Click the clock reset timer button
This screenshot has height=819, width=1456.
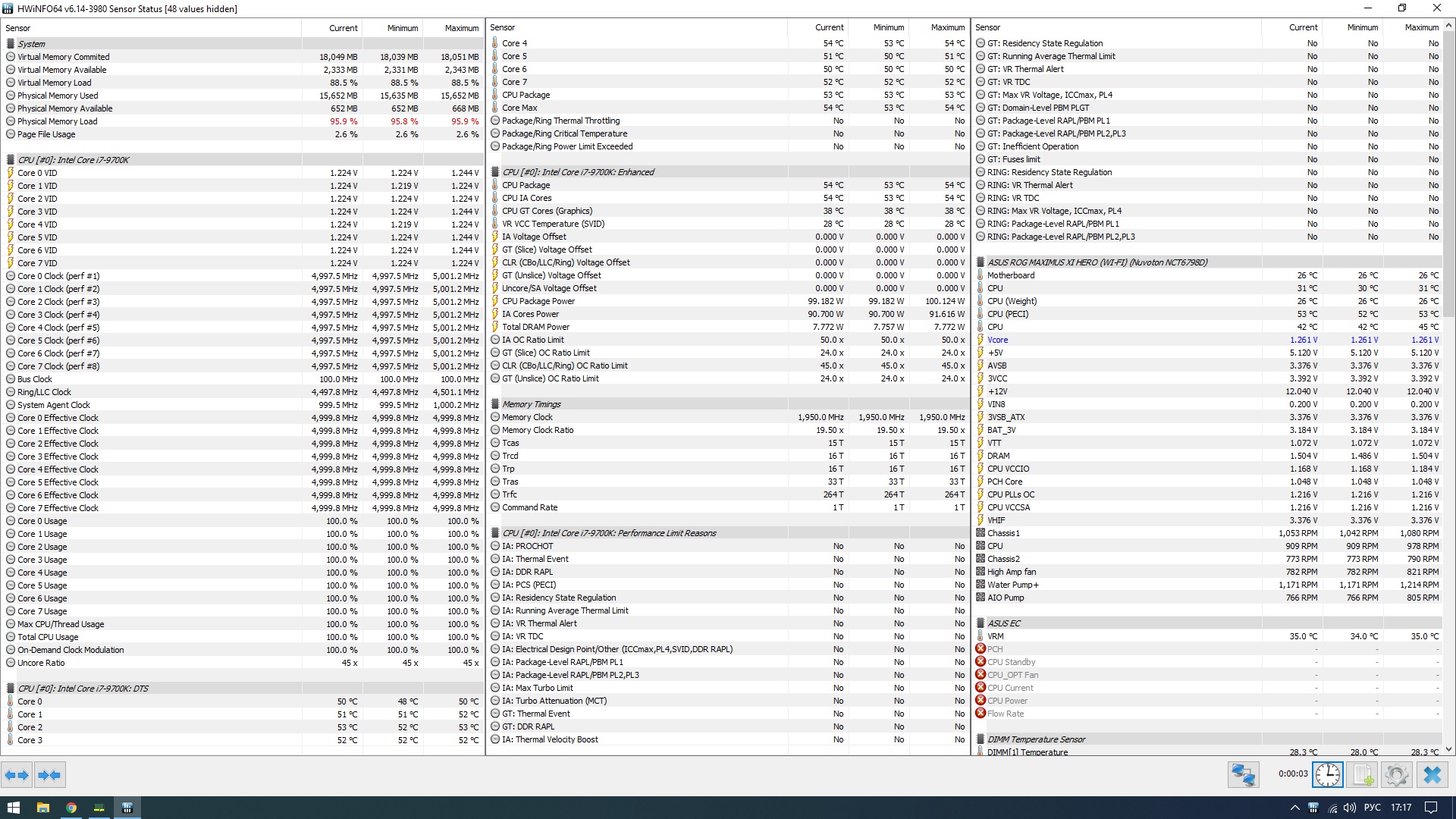pos(1328,775)
